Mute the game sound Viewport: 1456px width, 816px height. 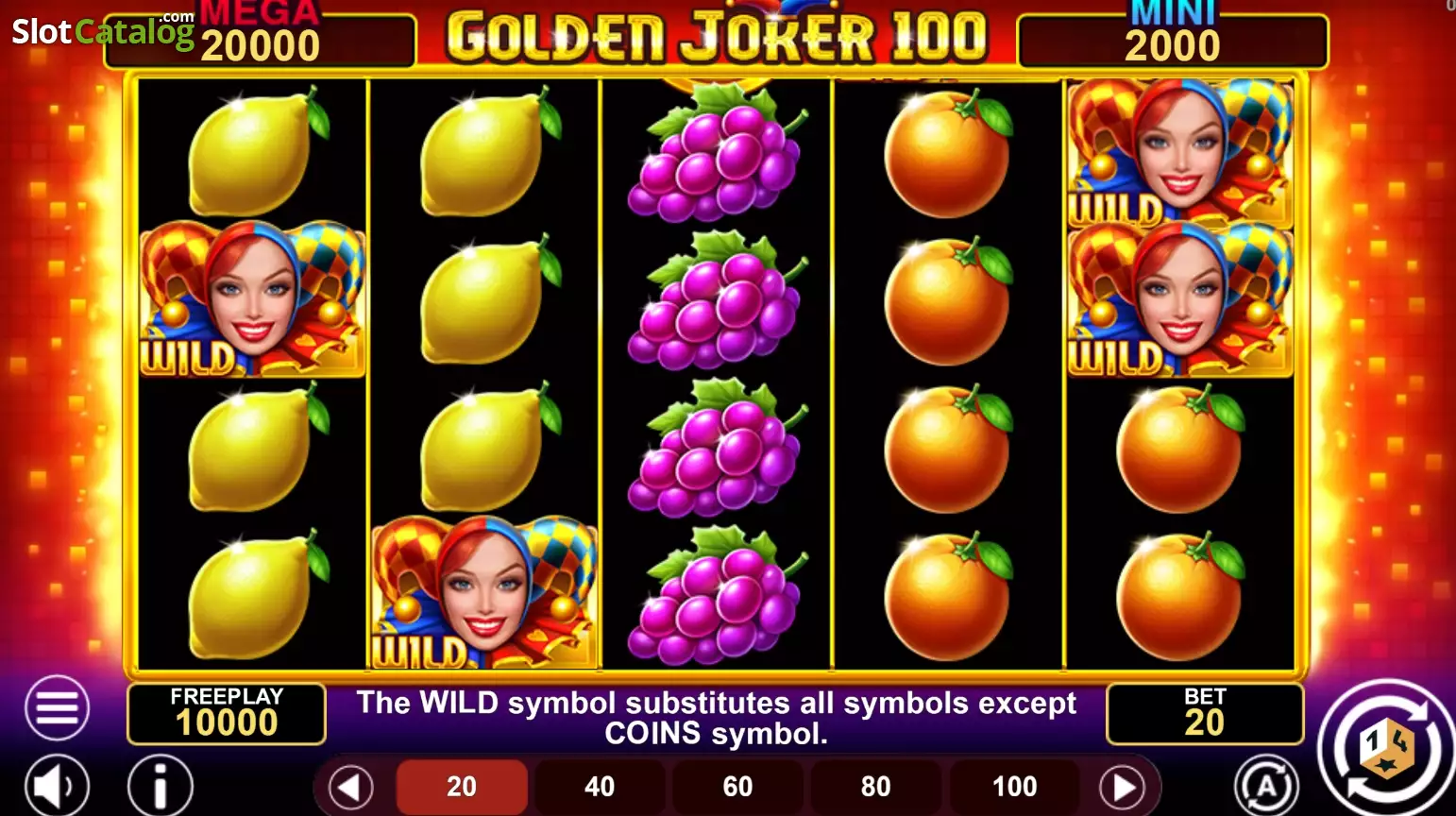pyautogui.click(x=57, y=786)
